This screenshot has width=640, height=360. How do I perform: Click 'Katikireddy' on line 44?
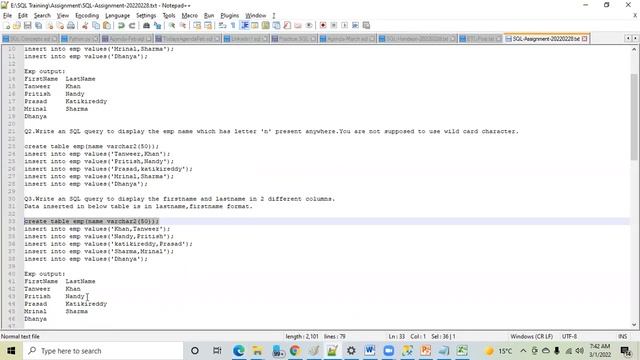(86, 304)
